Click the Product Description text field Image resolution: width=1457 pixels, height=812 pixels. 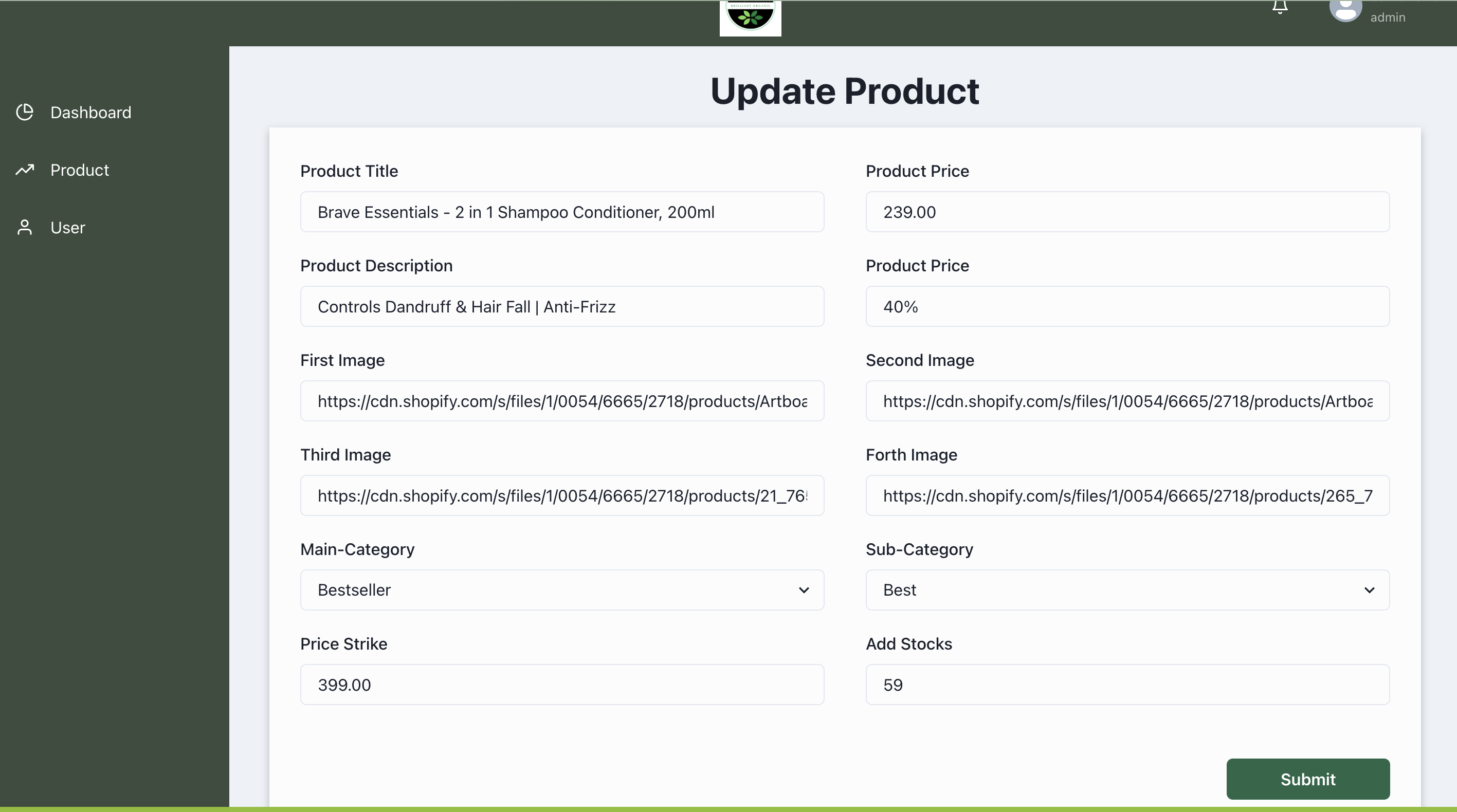click(561, 306)
